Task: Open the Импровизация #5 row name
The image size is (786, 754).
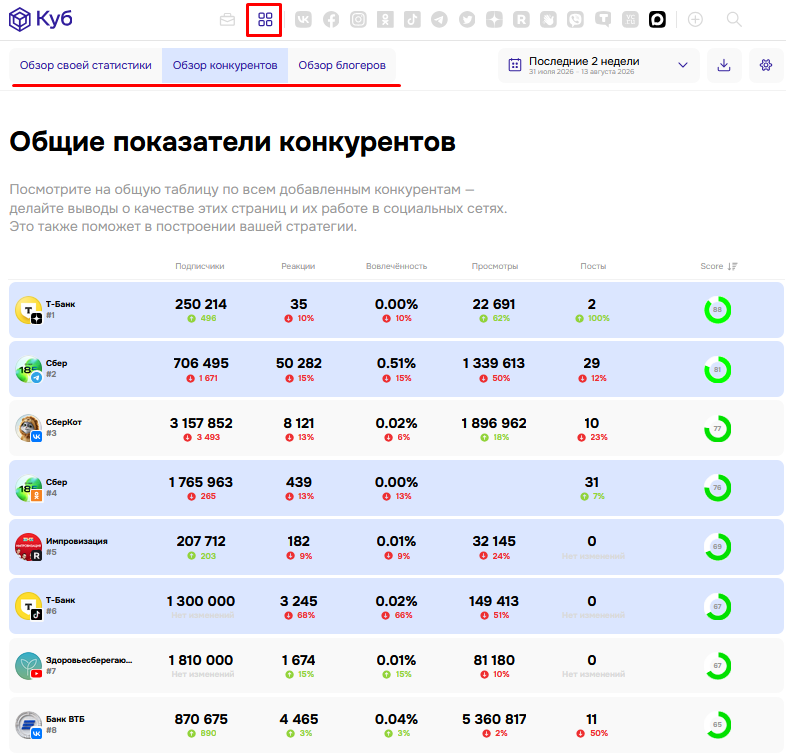Action: coord(77,541)
